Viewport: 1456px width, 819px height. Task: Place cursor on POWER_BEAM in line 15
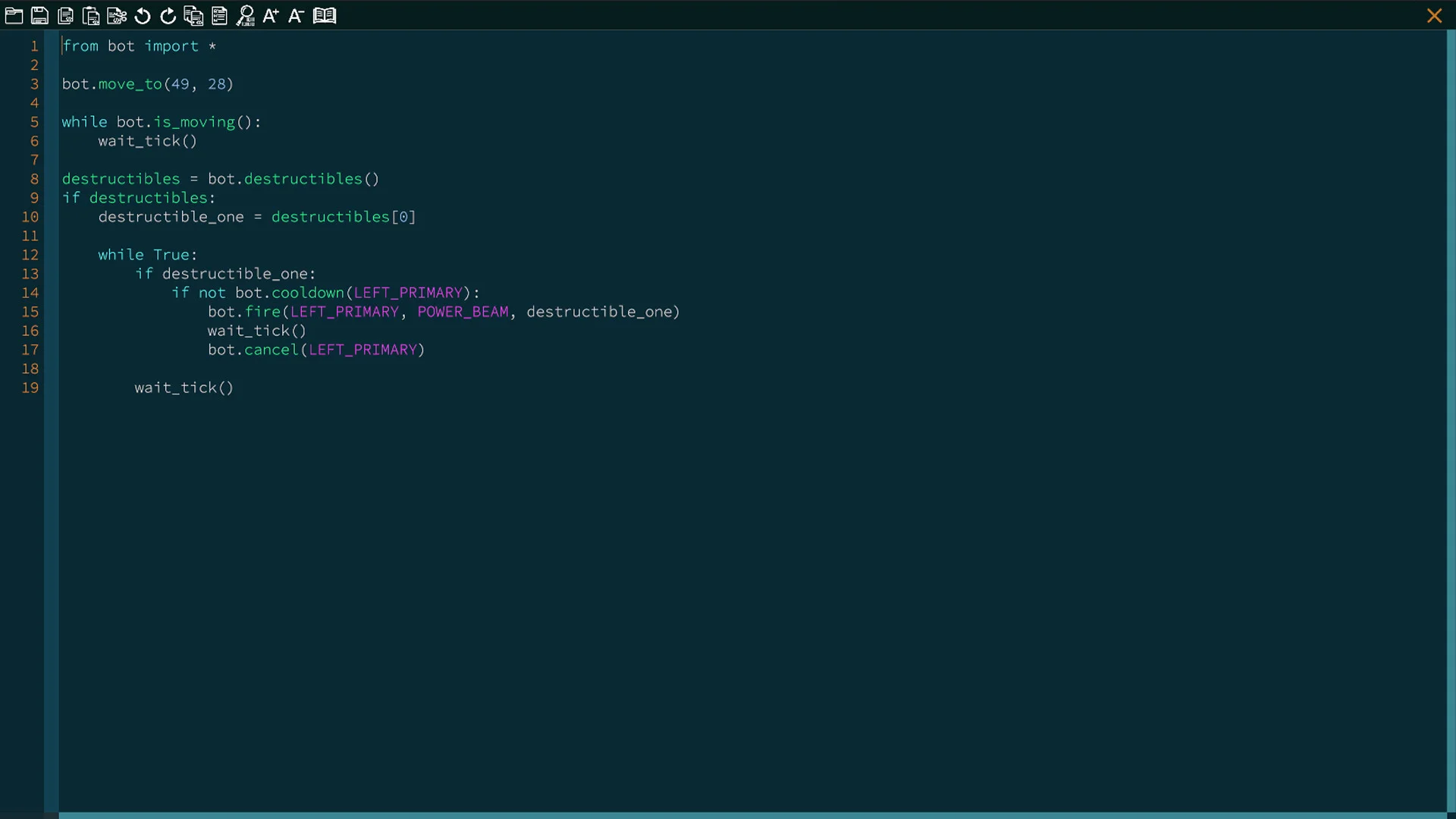tap(463, 312)
